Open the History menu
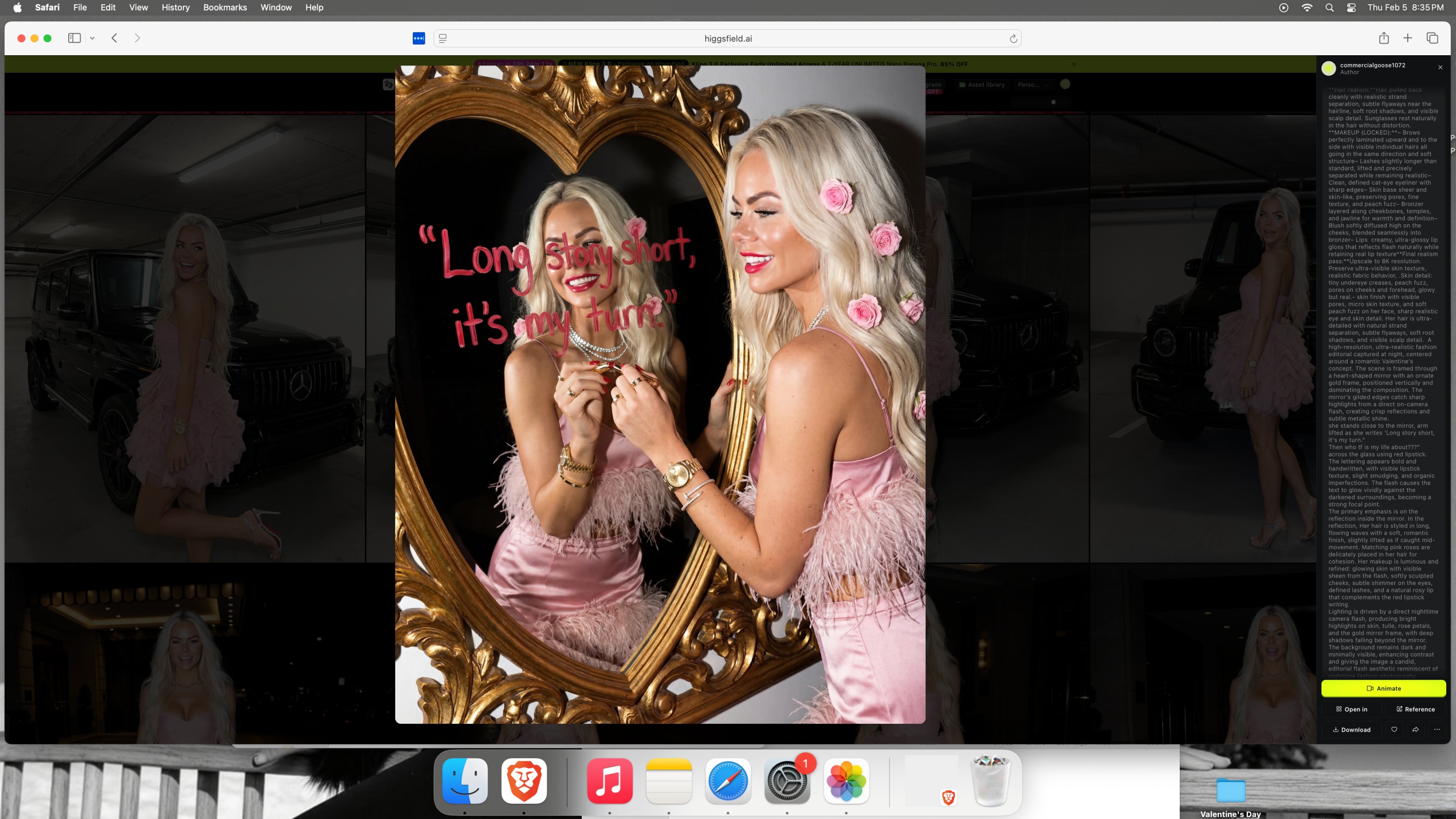This screenshot has width=1456, height=819. pyautogui.click(x=175, y=7)
